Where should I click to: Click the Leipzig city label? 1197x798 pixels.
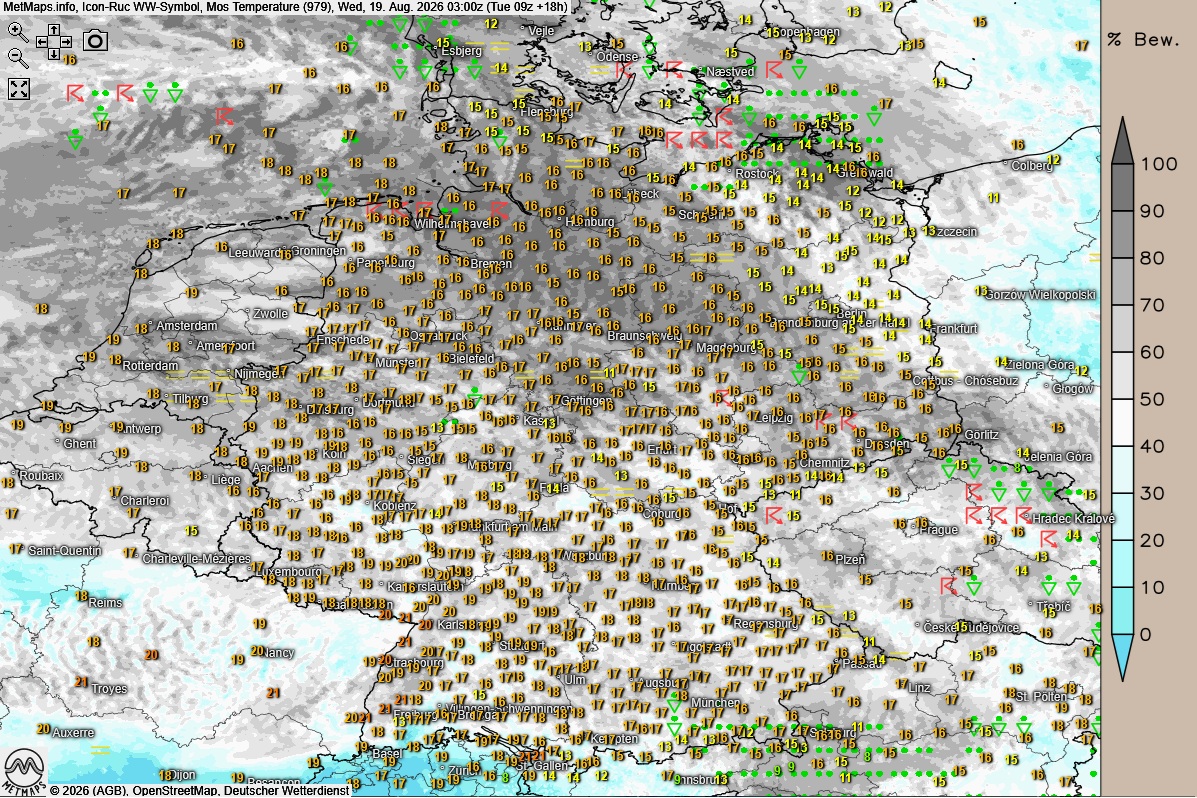[776, 418]
